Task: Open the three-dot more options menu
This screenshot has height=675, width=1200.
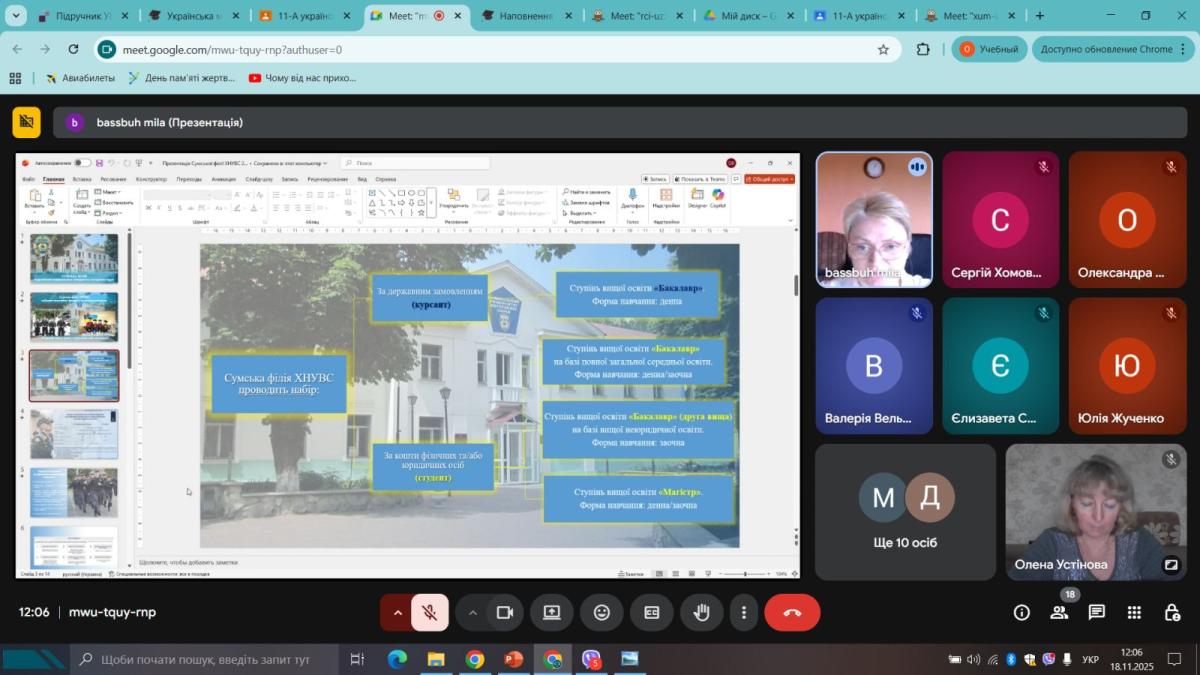Action: [x=743, y=613]
